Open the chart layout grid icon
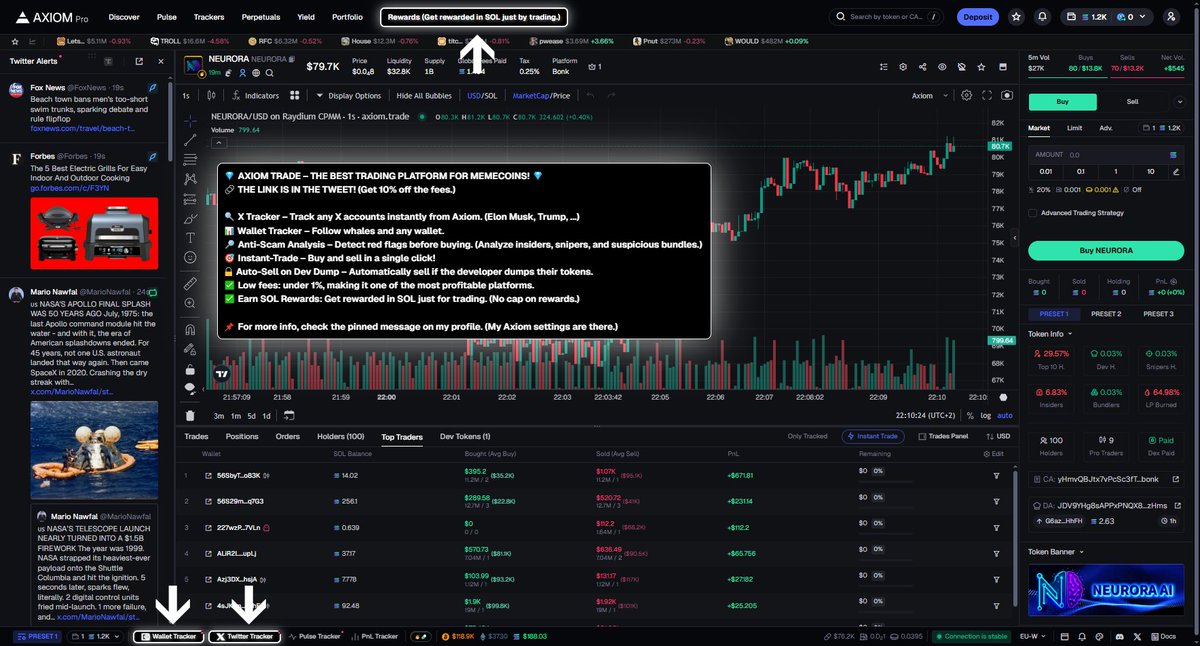 294,95
